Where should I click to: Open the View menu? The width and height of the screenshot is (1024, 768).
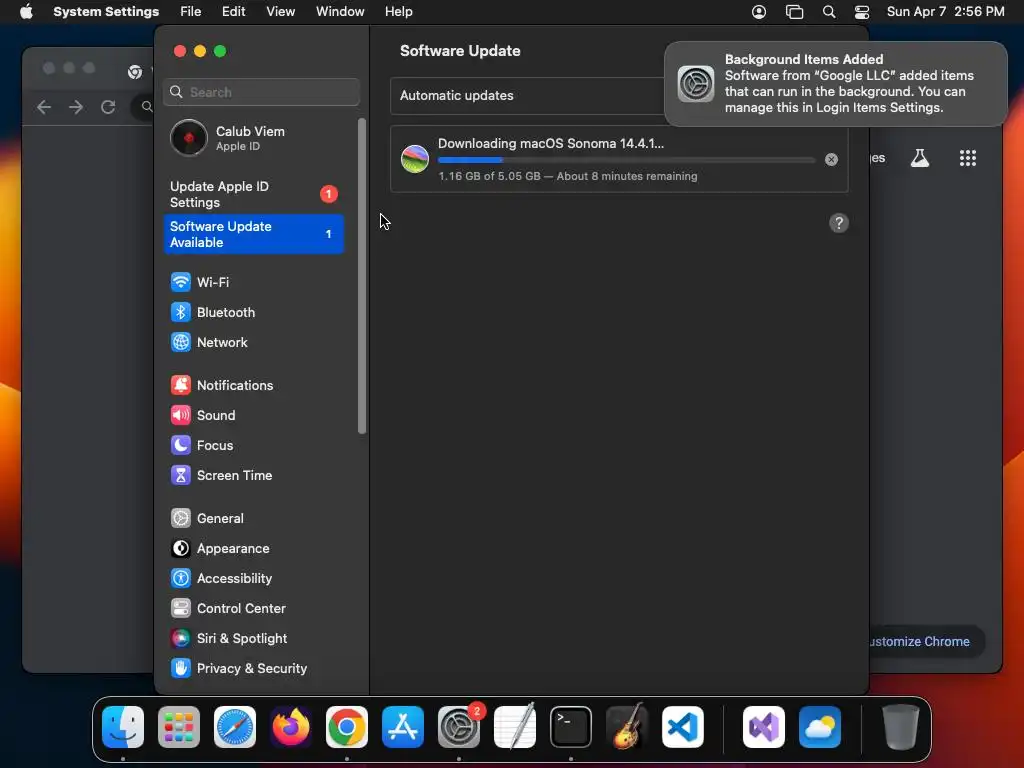pos(280,12)
